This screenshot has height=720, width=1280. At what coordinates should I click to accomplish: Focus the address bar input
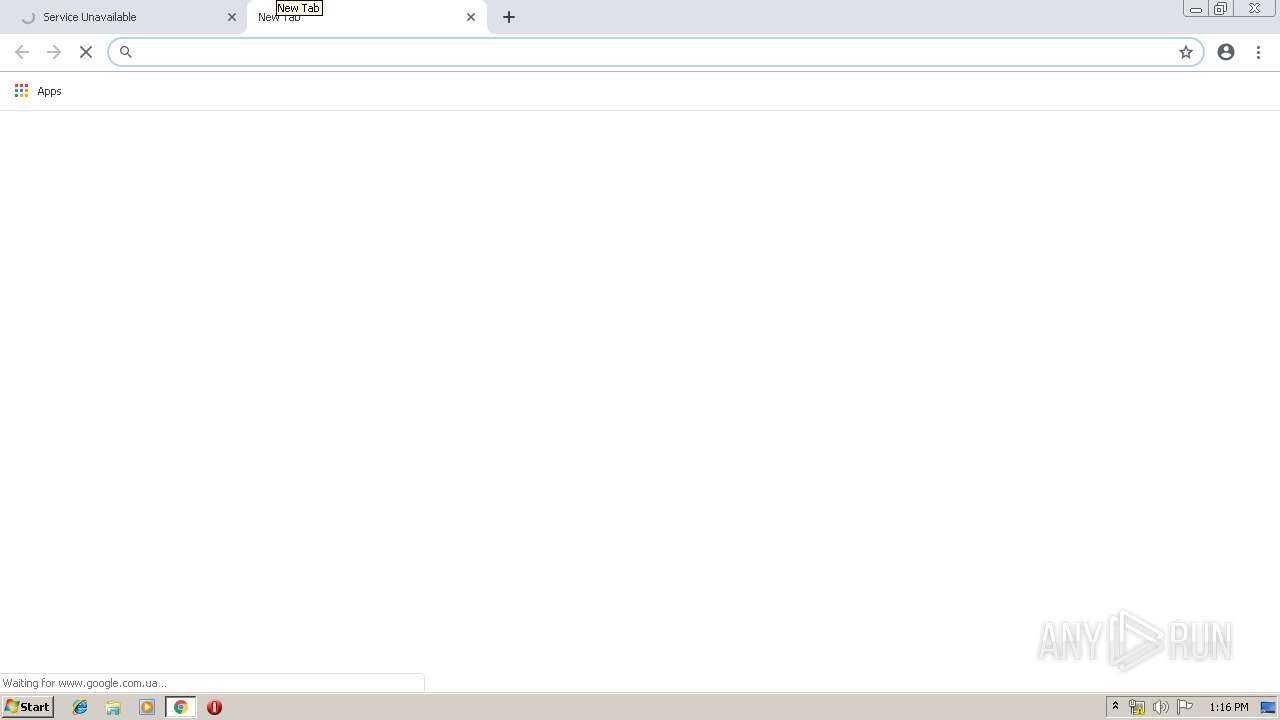pyautogui.click(x=655, y=52)
